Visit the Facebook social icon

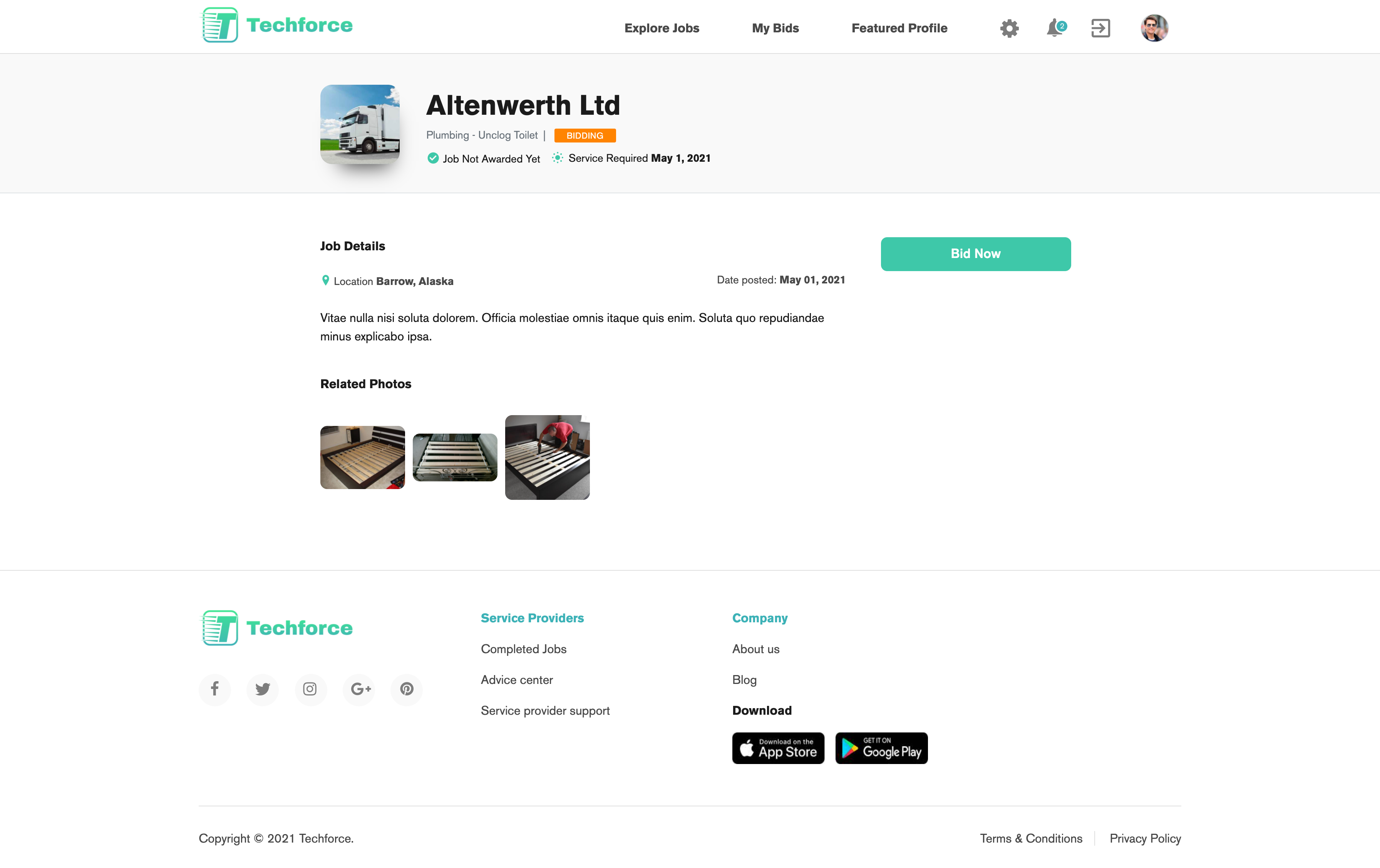(215, 689)
